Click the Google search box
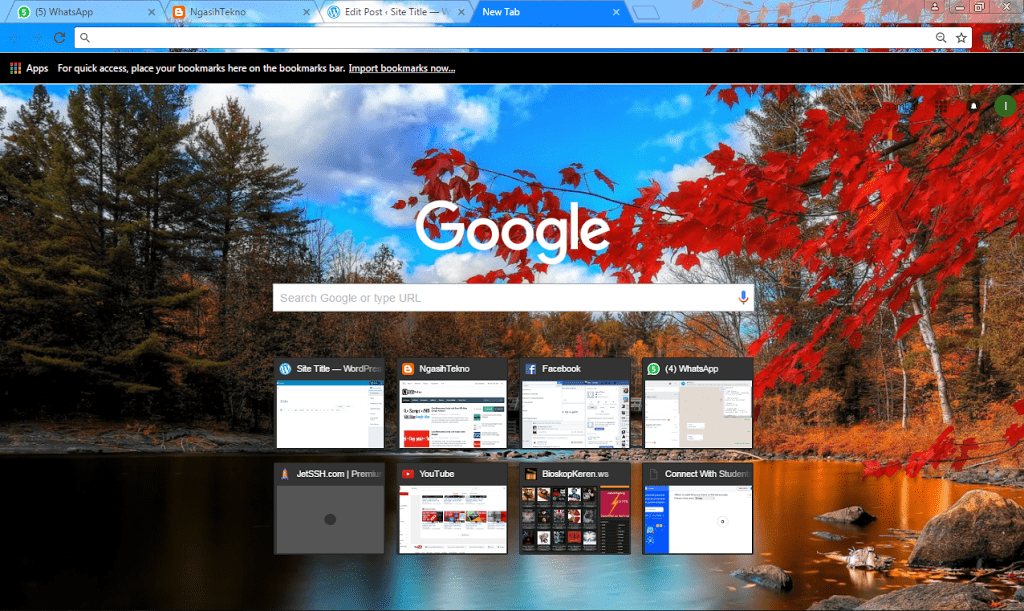The width and height of the screenshot is (1024, 611). coord(513,298)
